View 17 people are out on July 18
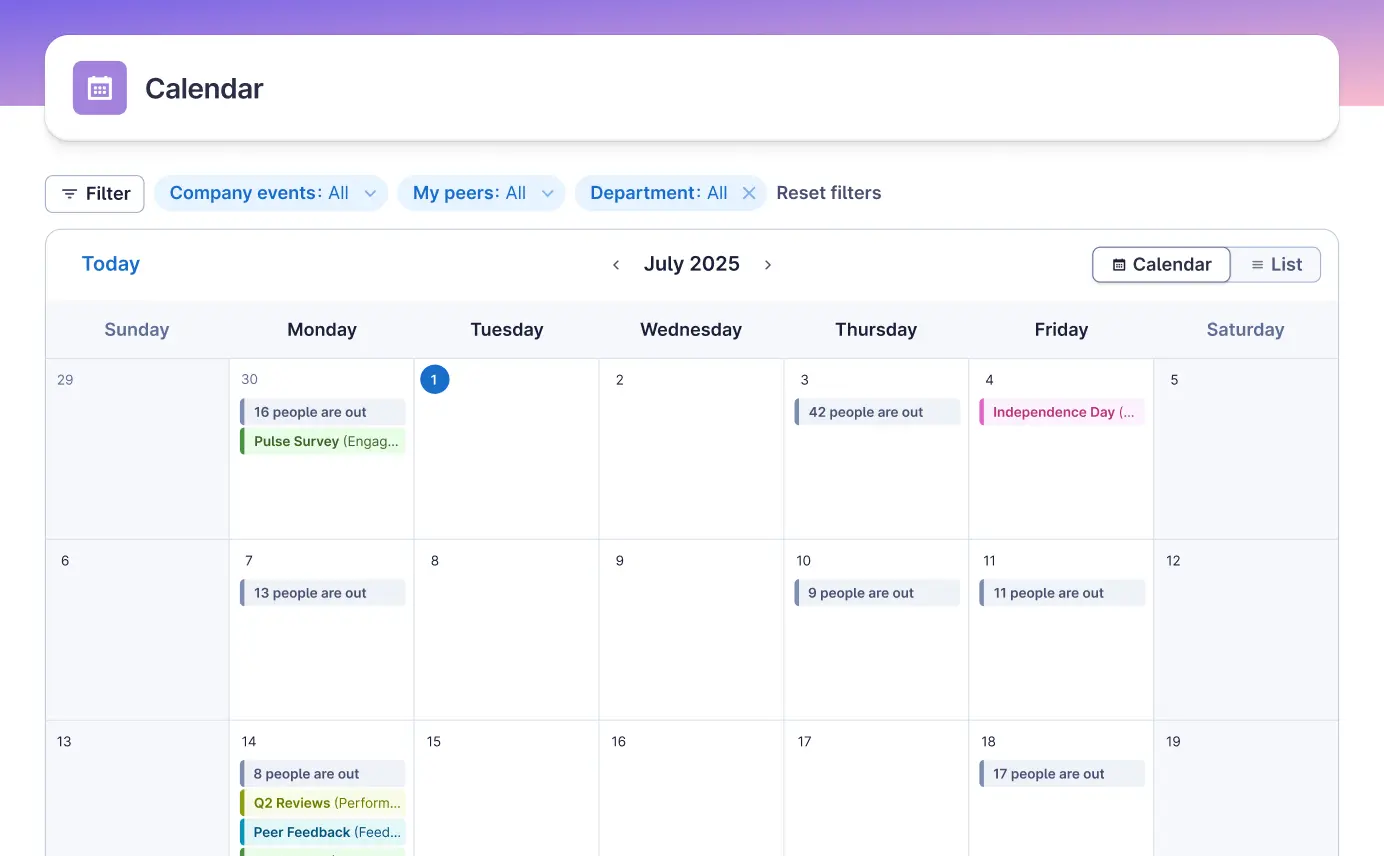This screenshot has width=1384, height=856. click(1062, 774)
